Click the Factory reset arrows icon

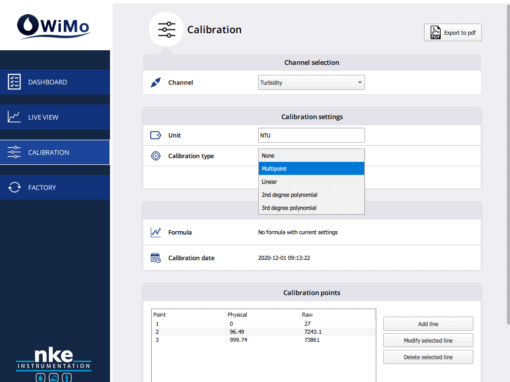pos(14,187)
